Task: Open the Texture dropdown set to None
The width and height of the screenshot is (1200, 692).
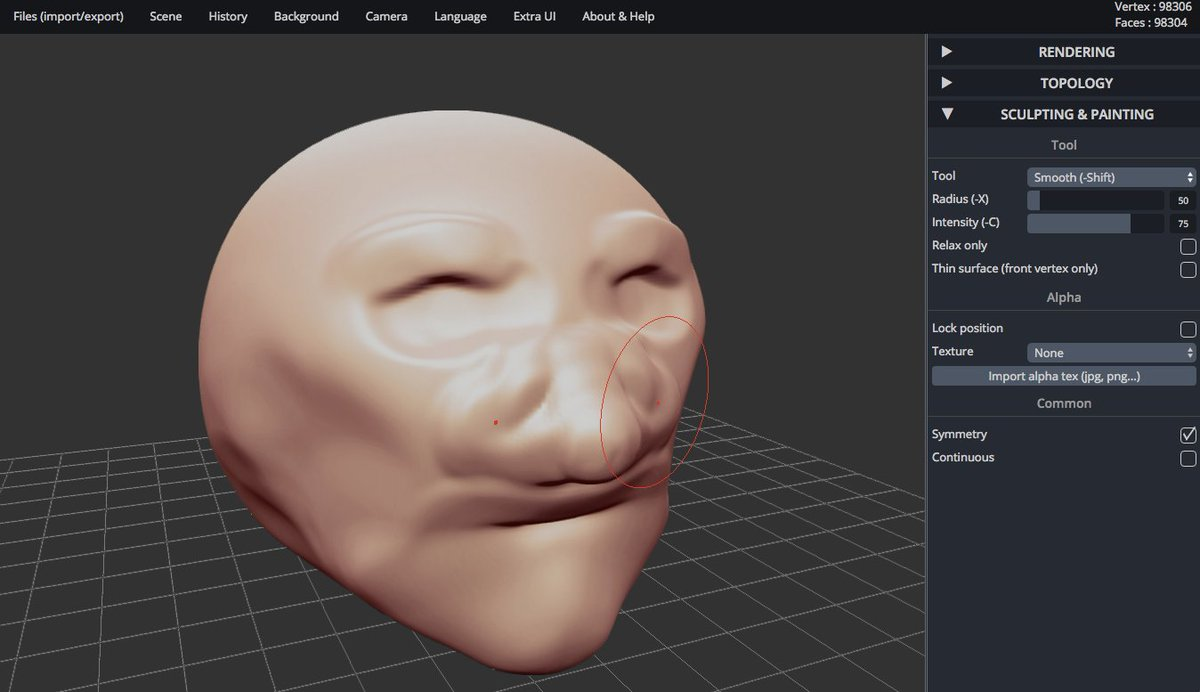Action: pyautogui.click(x=1111, y=353)
